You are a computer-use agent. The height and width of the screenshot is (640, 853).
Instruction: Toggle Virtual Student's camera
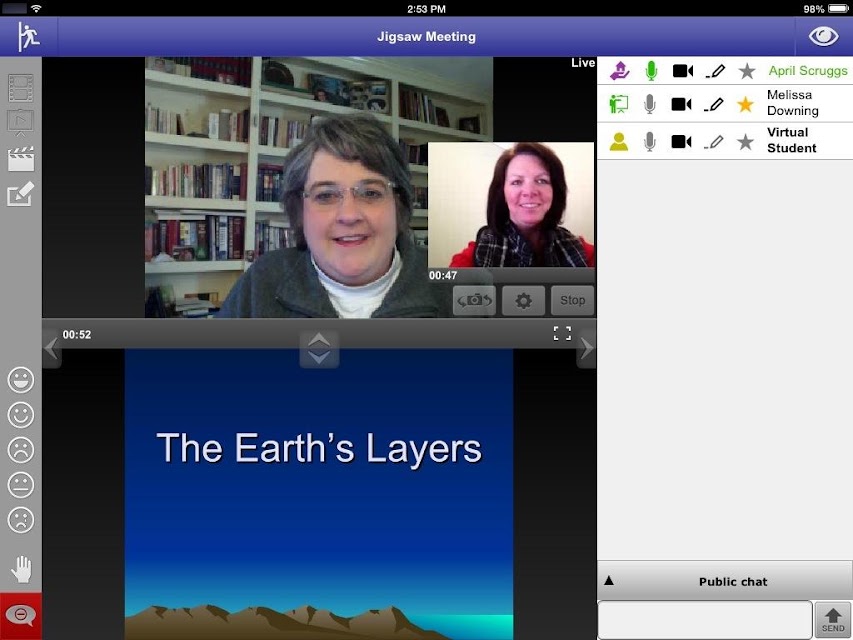point(681,141)
